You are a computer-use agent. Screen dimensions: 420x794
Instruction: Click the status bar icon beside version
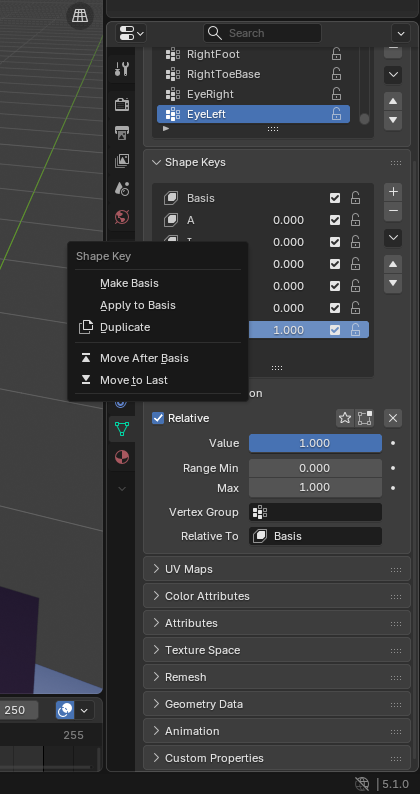[362, 784]
